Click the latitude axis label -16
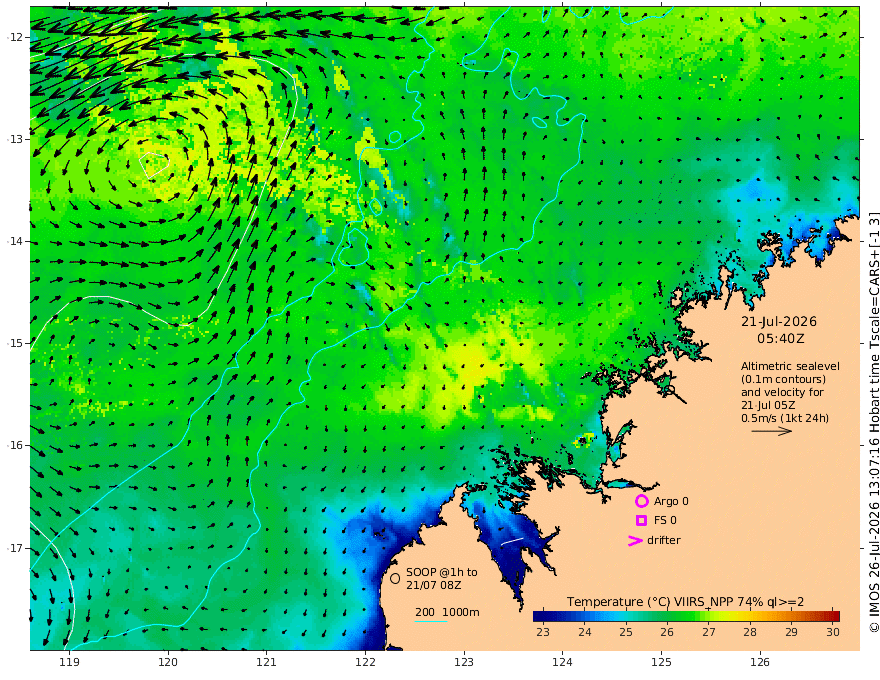The width and height of the screenshot is (880, 680). [15, 445]
